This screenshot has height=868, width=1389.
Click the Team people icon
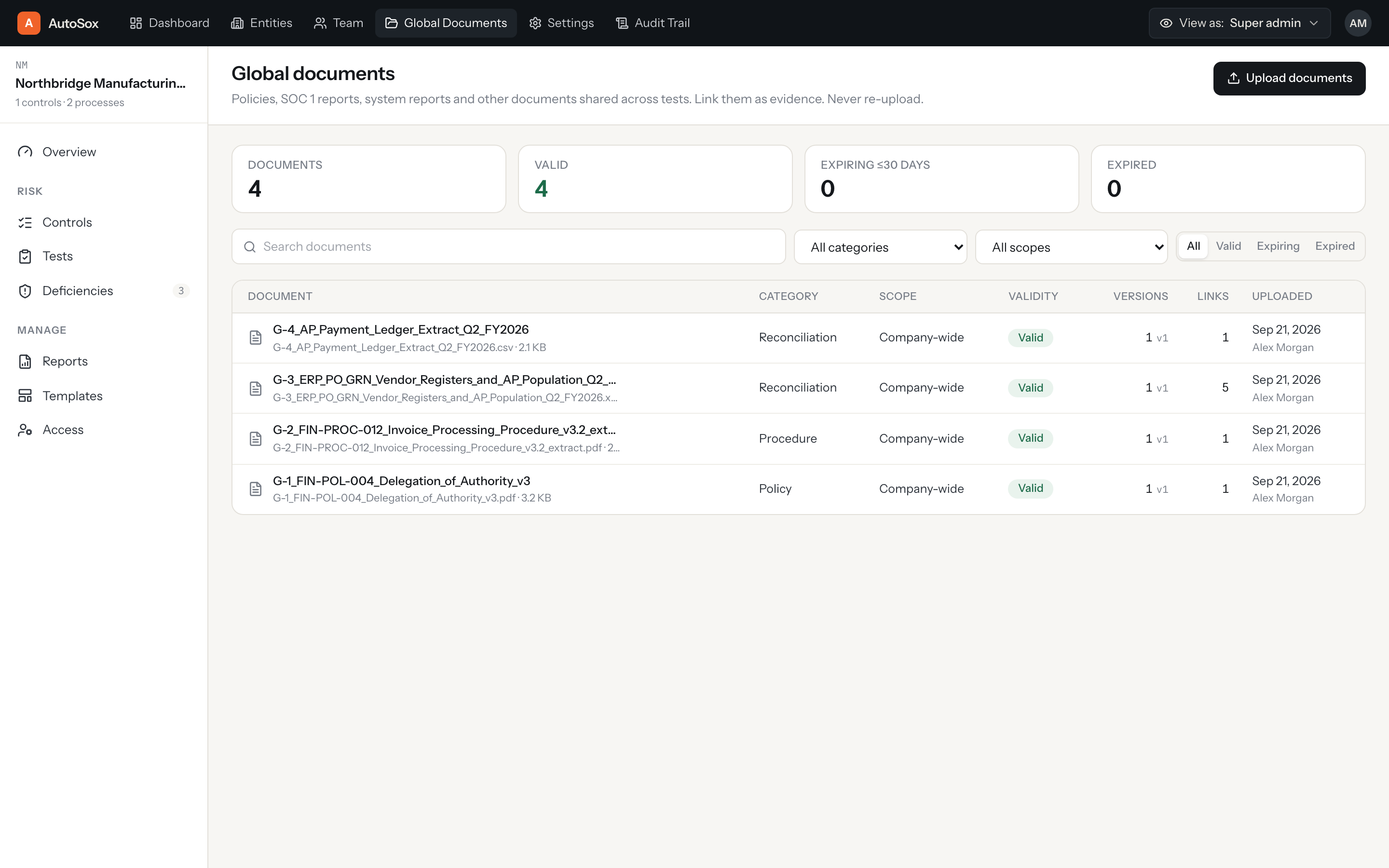point(320,23)
